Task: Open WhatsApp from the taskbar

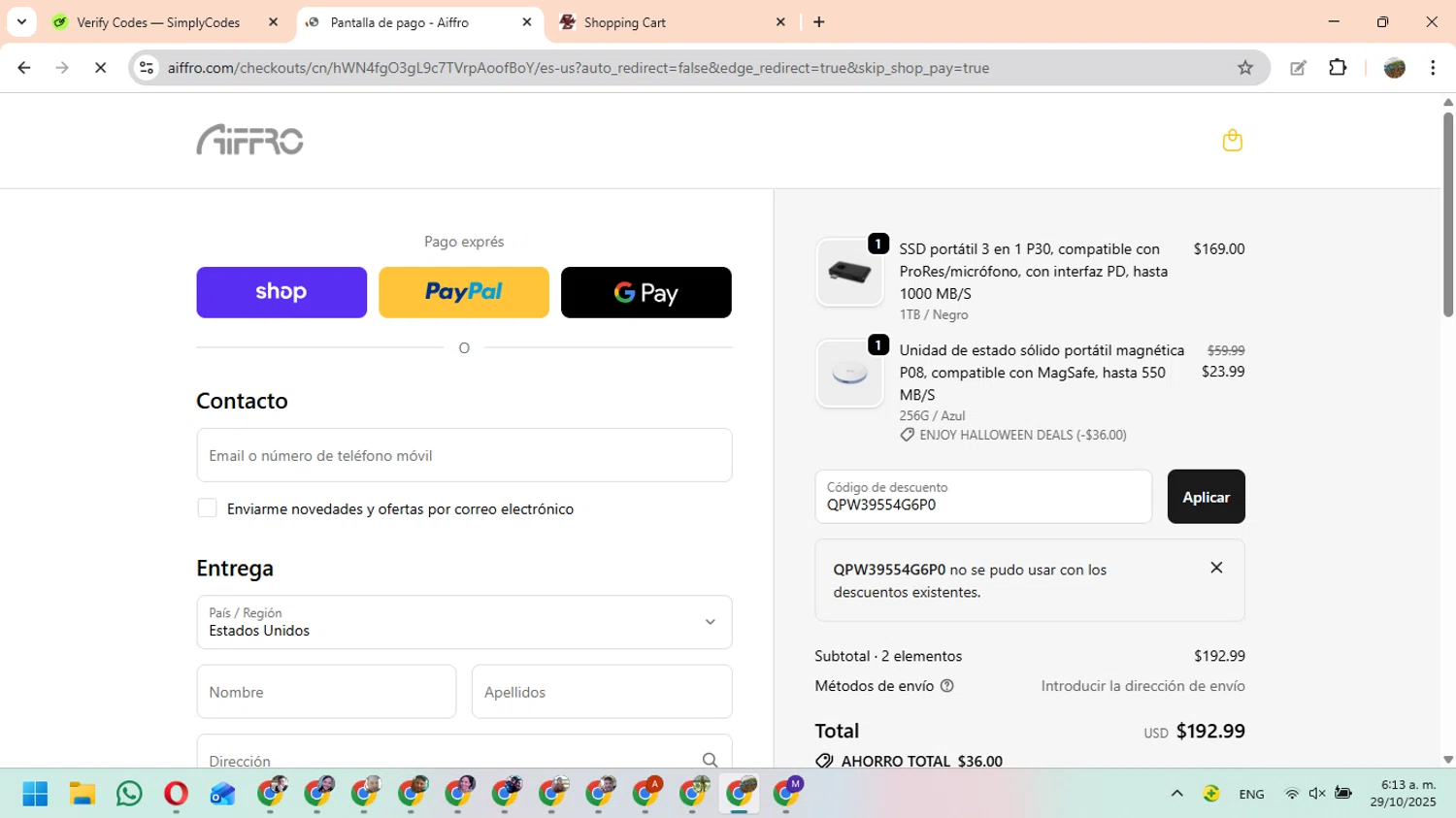Action: coord(129,794)
